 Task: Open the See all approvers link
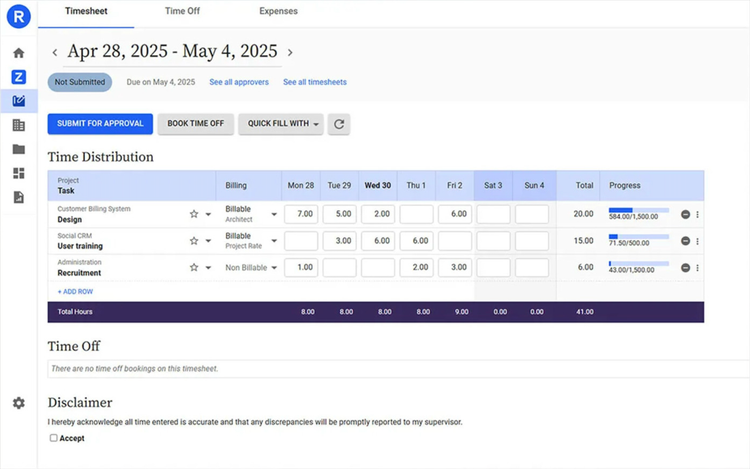tap(239, 82)
